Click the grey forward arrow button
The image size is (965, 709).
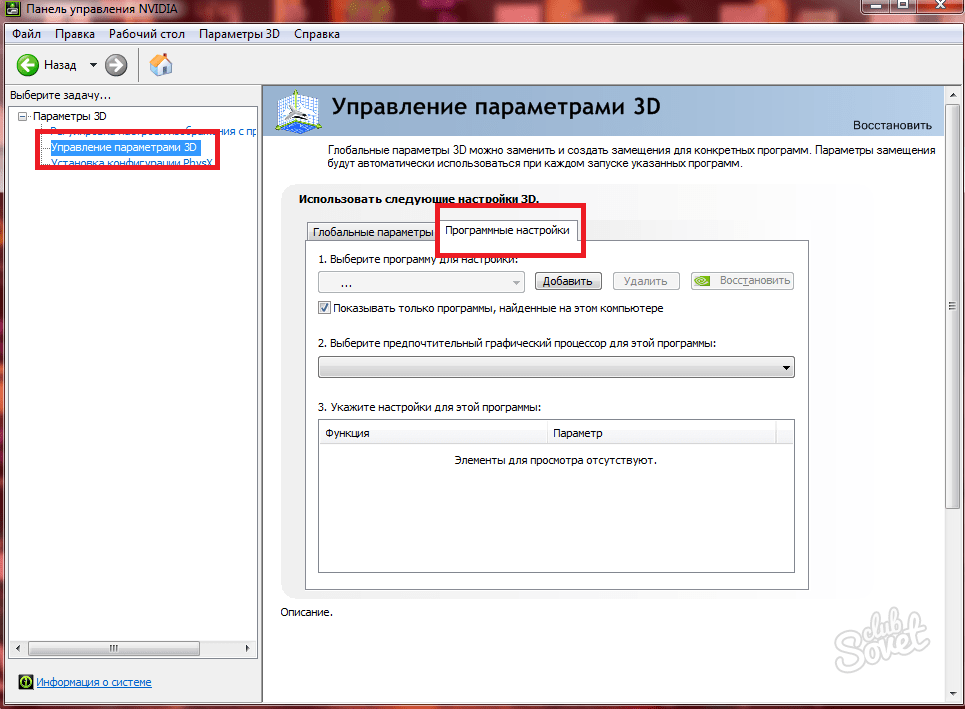click(x=116, y=65)
